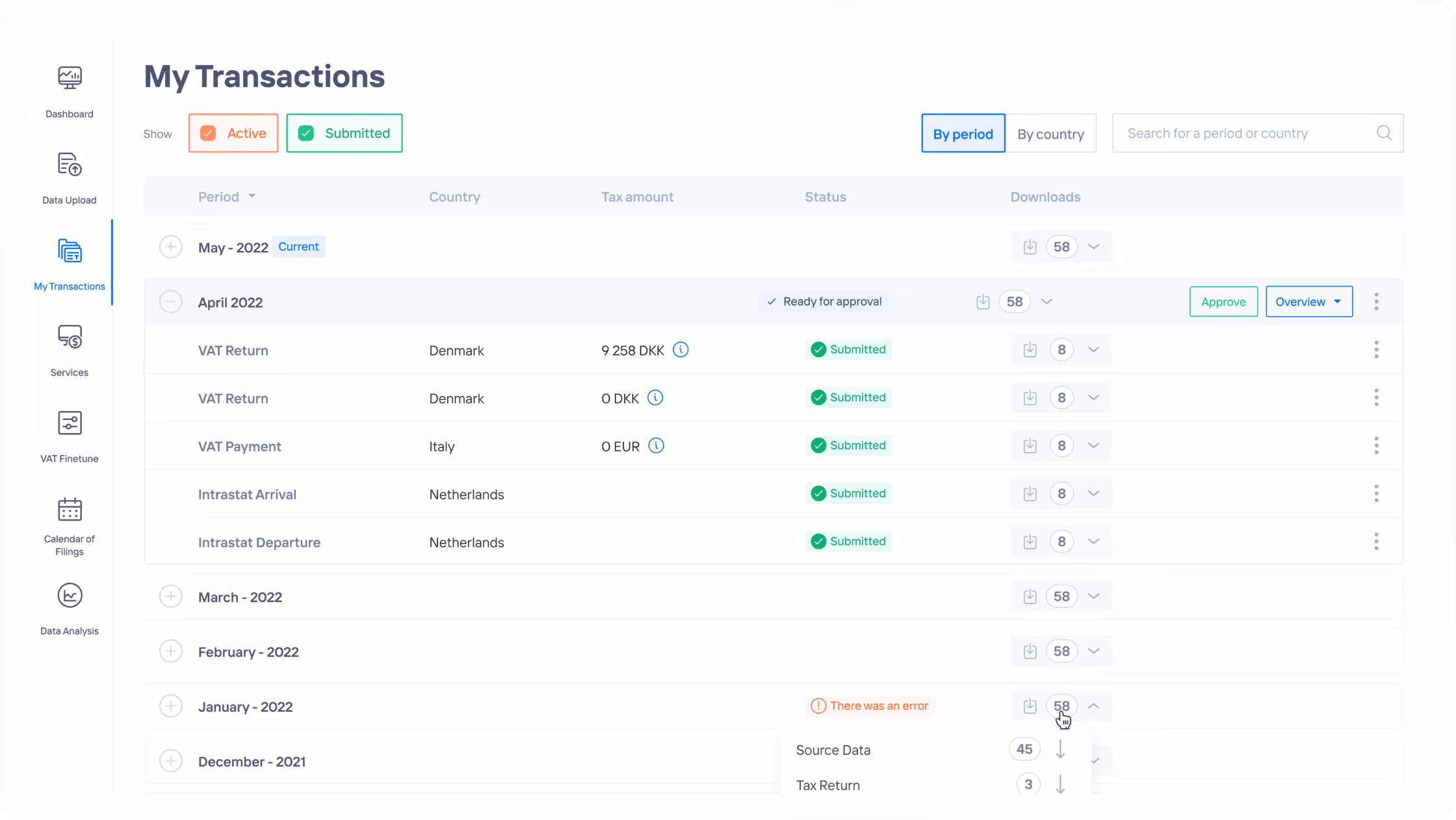Viewport: 1456px width, 820px height.
Task: Go to the Data Upload page
Action: pos(70,165)
